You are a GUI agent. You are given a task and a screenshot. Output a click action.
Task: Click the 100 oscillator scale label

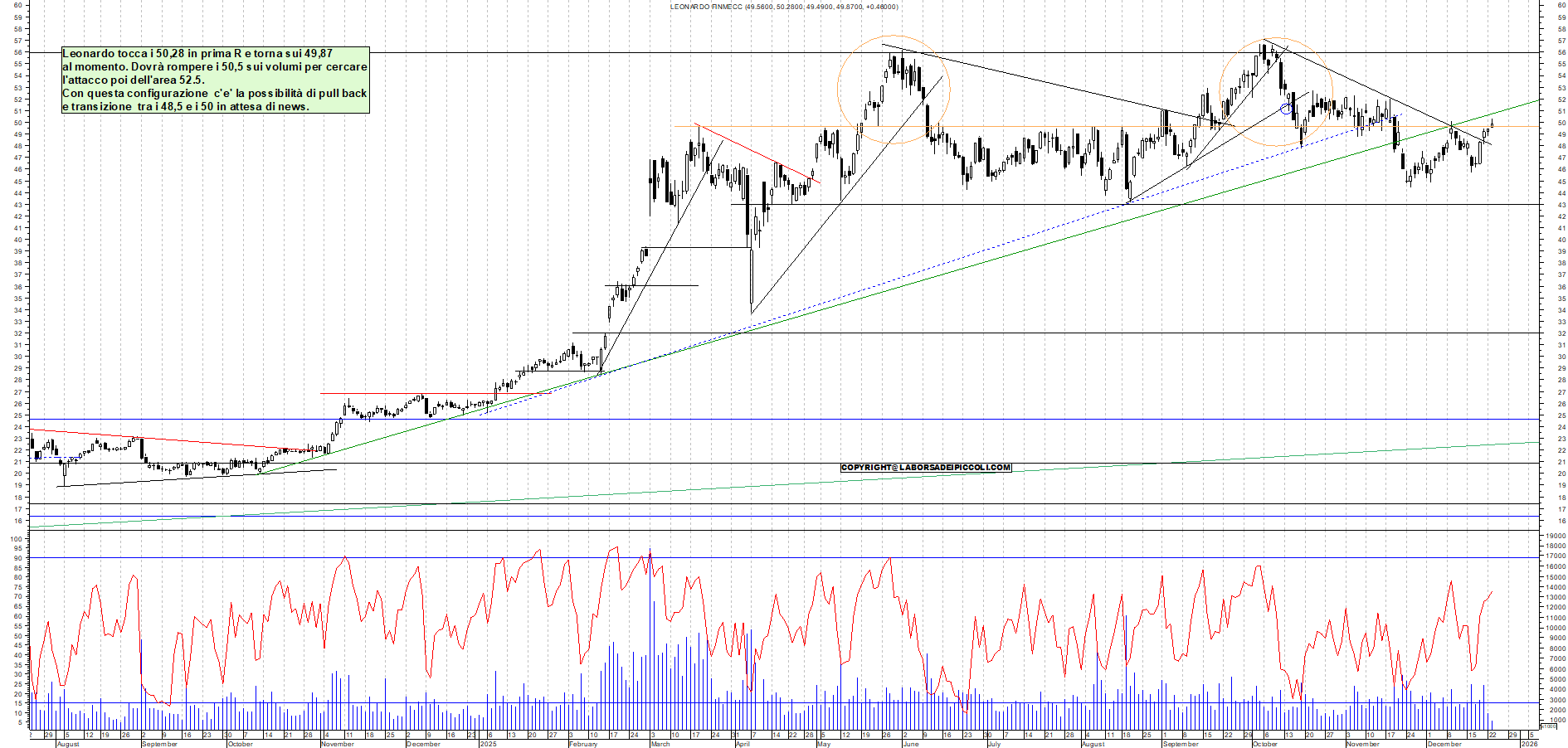tap(16, 538)
